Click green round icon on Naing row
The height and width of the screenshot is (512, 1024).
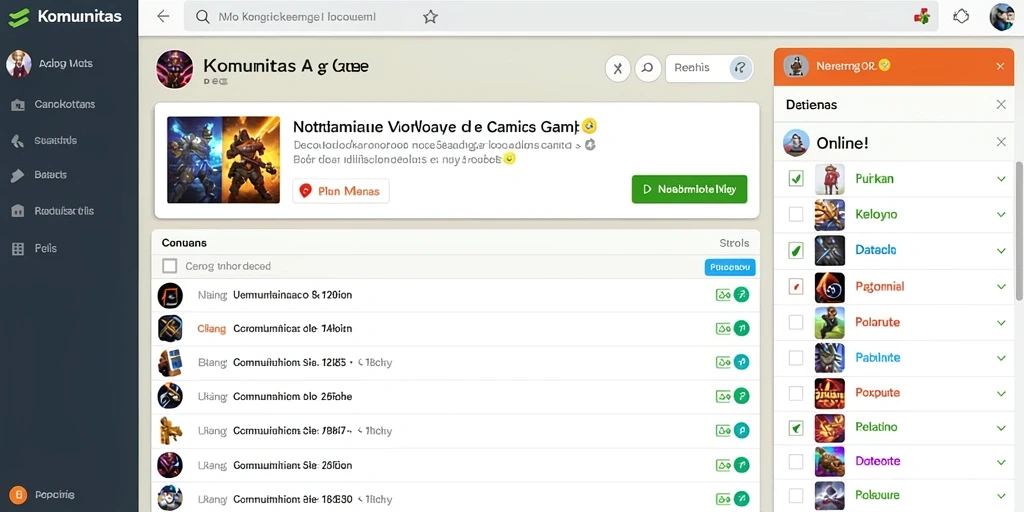coord(741,295)
